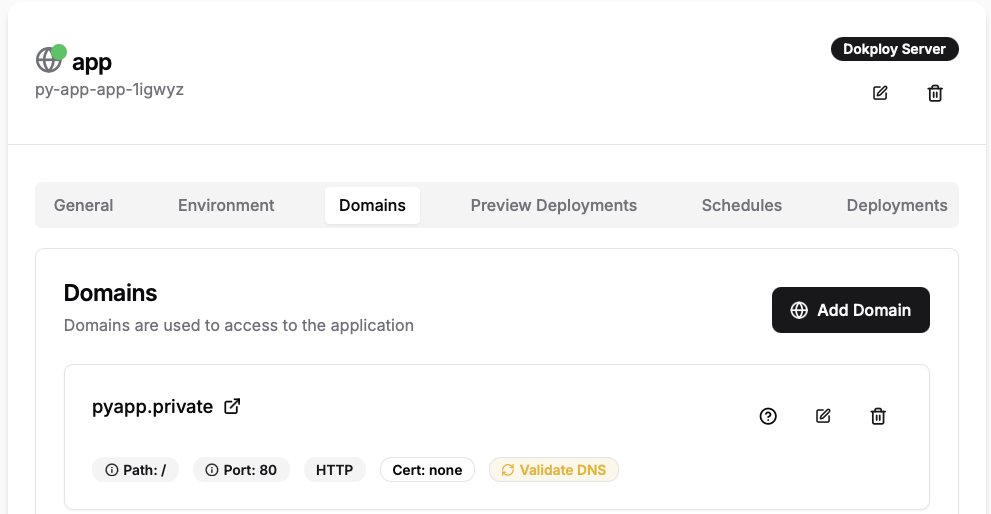991x514 pixels.
Task: Click the HTTP badge
Action: (334, 470)
